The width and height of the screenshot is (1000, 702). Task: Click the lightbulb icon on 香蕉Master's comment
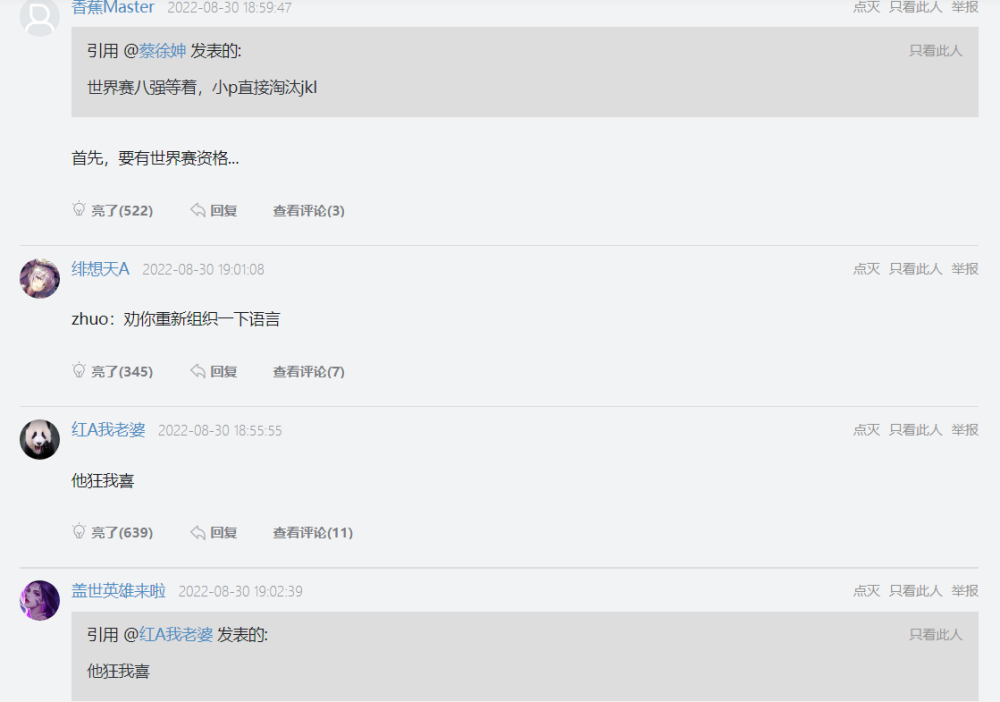[79, 210]
